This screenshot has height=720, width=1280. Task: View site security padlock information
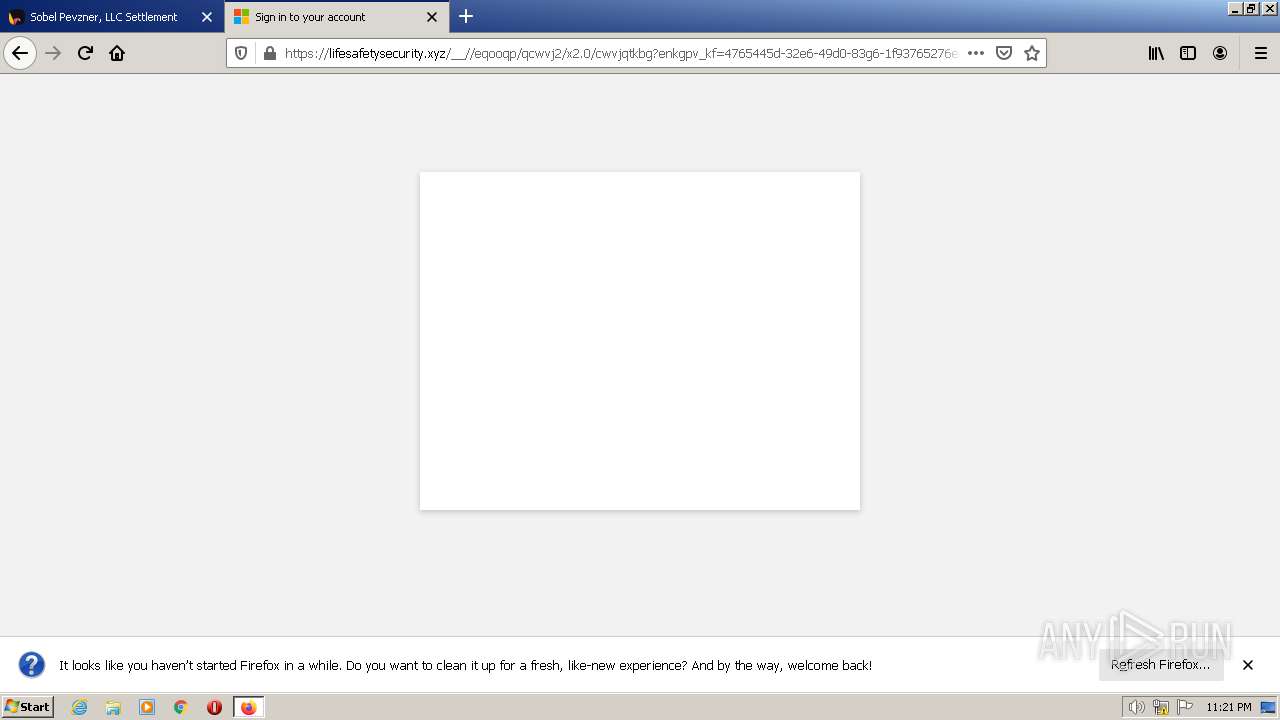point(269,53)
